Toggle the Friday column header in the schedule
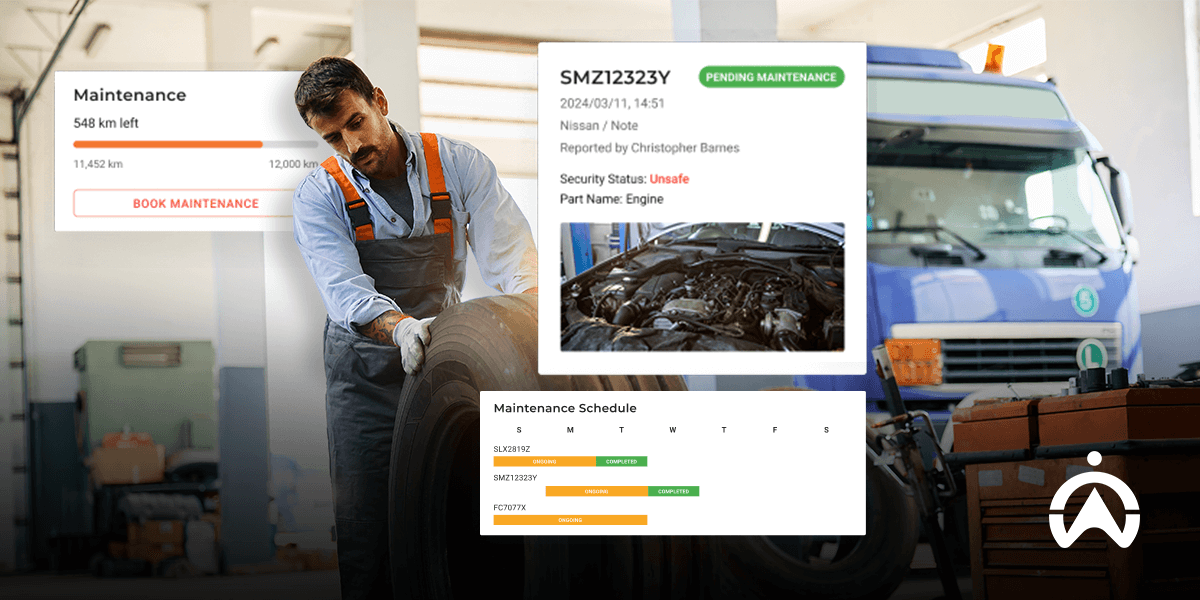 (x=775, y=429)
